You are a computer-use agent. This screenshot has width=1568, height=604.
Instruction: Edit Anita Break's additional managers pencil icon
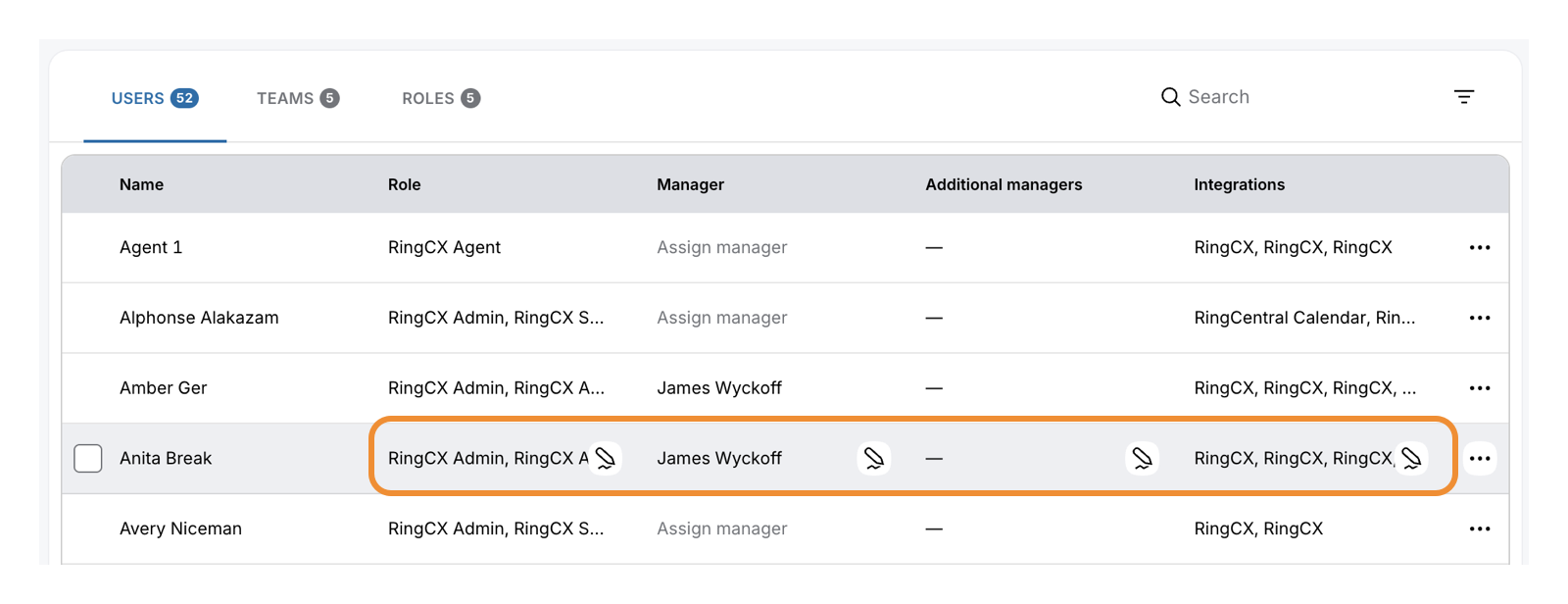point(1142,458)
